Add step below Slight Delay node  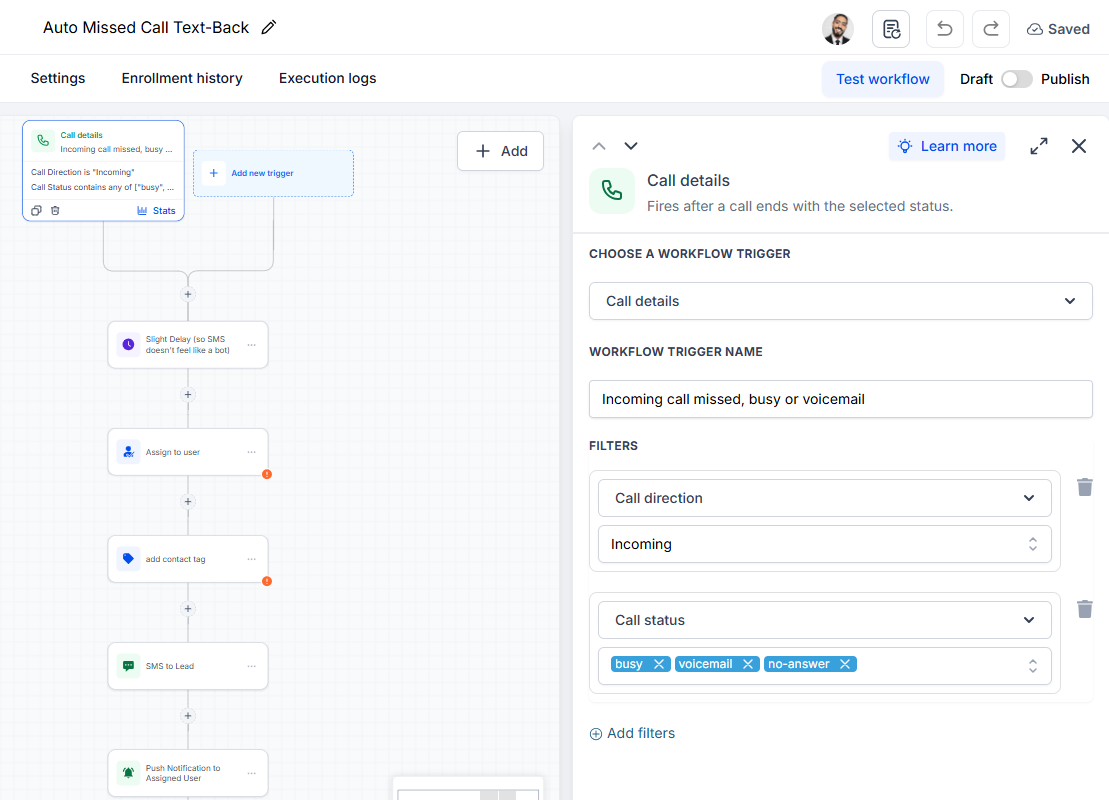pos(187,395)
